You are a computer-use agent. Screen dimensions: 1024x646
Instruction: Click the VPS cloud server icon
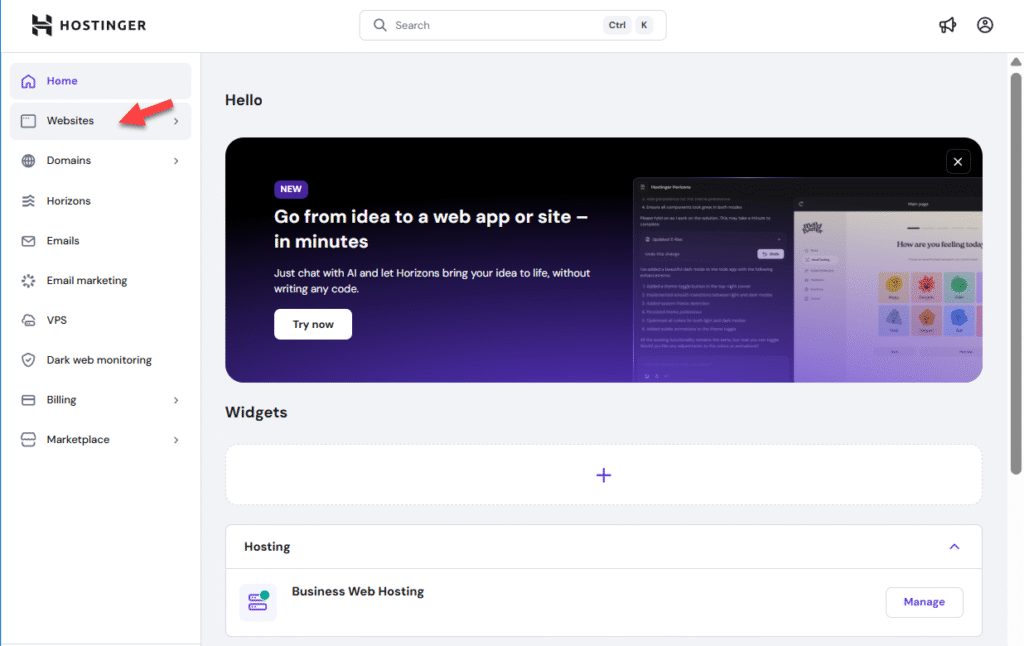(28, 320)
